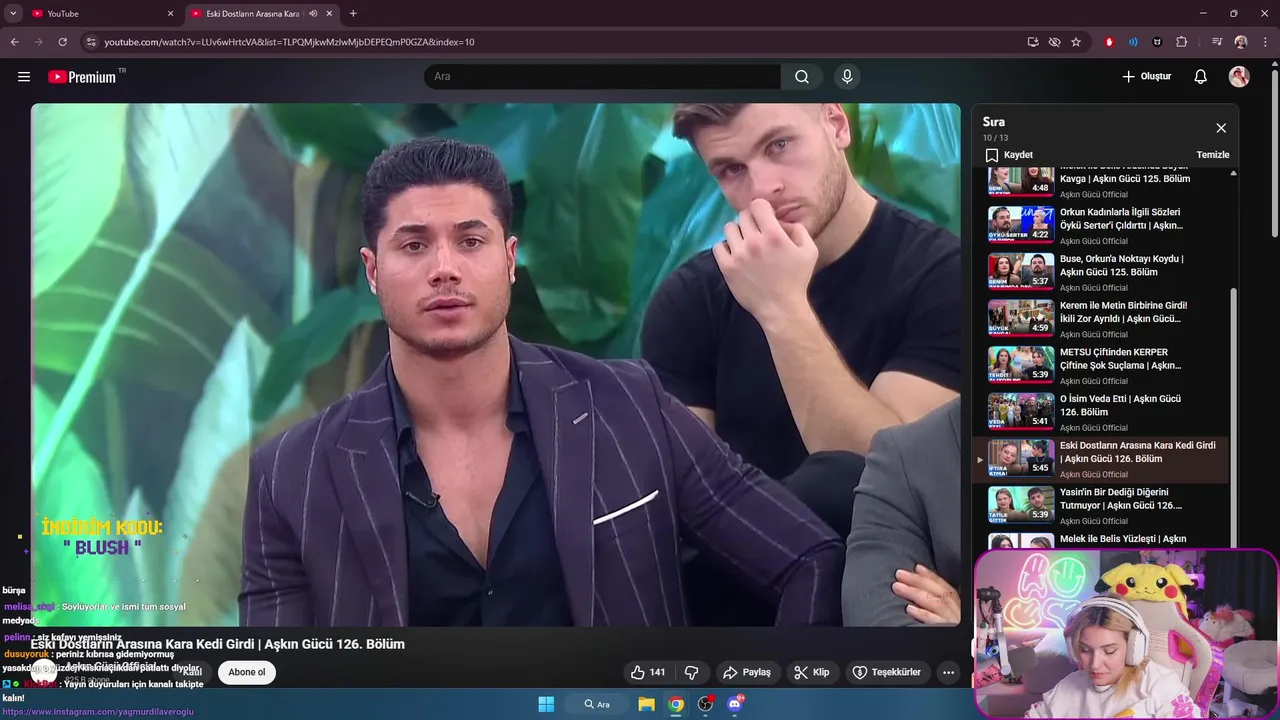Open Chrome three-dot menu
This screenshot has height=720, width=1280.
point(1265,42)
